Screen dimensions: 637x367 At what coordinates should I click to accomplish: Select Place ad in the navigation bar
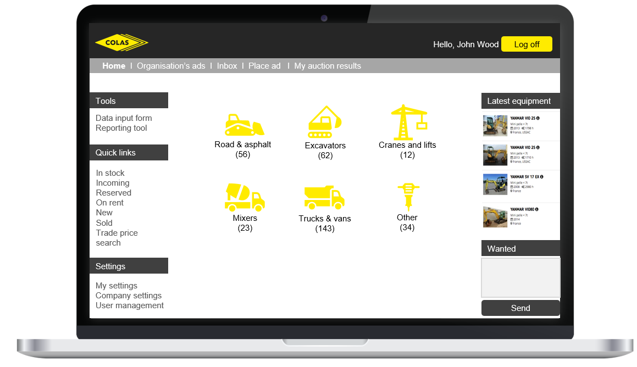[x=264, y=66]
